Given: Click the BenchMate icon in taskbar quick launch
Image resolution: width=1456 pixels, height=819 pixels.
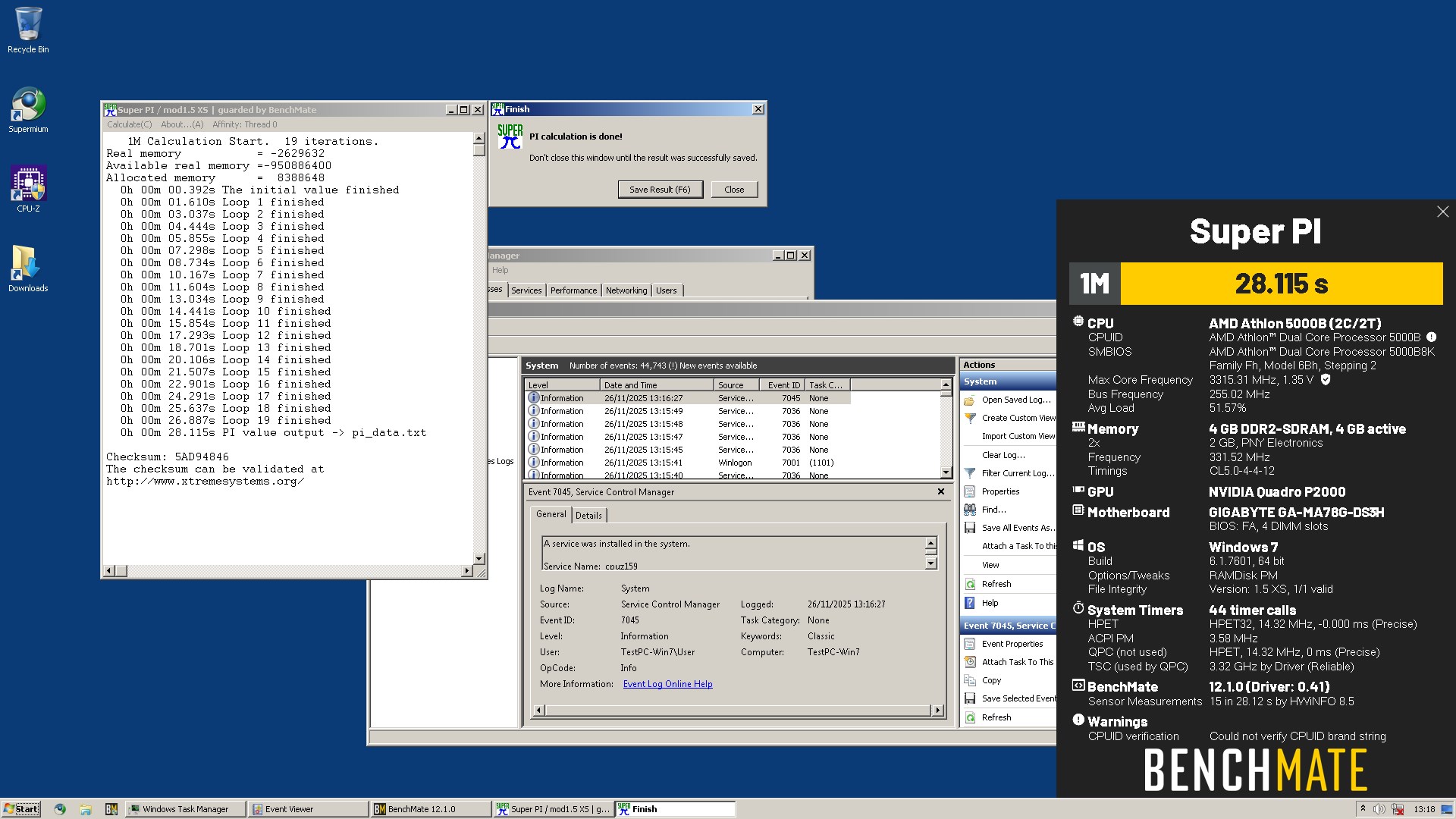Looking at the screenshot, I should pyautogui.click(x=111, y=809).
